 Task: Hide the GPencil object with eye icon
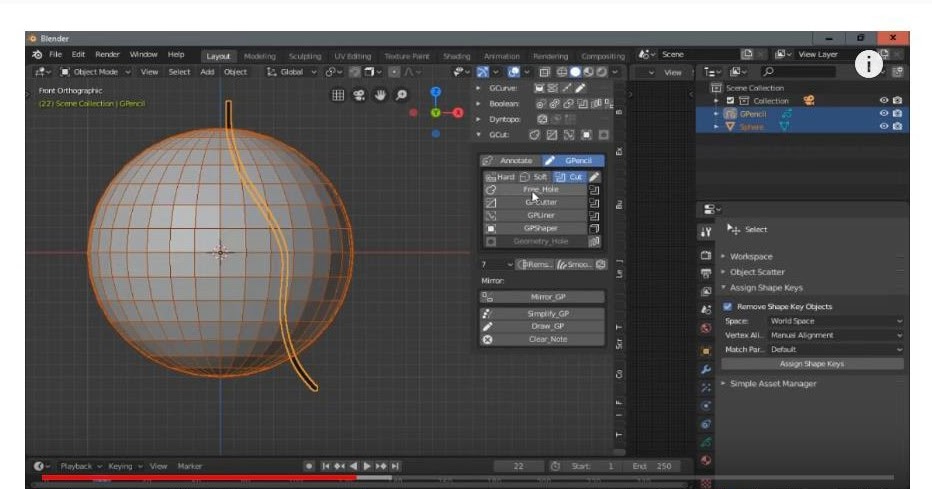tap(884, 113)
